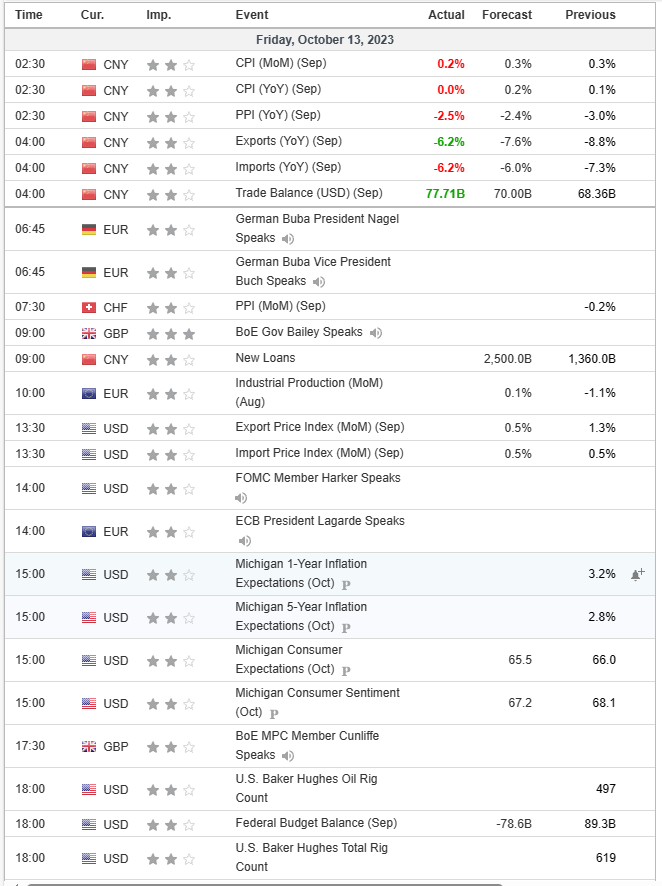662x886 pixels.
Task: Click speaker icon beside BoE Gov Bailey Speaks
Action: point(375,333)
